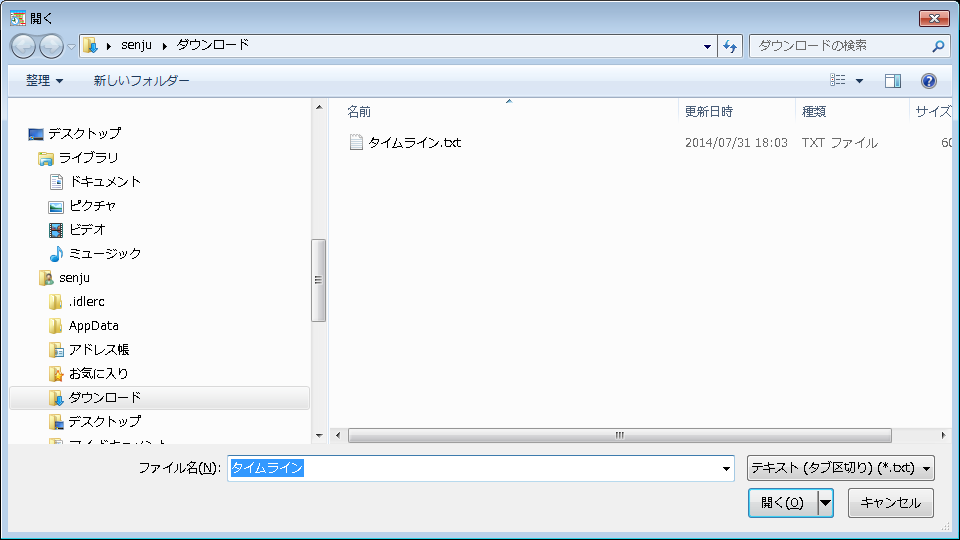Open the .idlerc folder
The height and width of the screenshot is (540, 960).
pyautogui.click(x=86, y=302)
